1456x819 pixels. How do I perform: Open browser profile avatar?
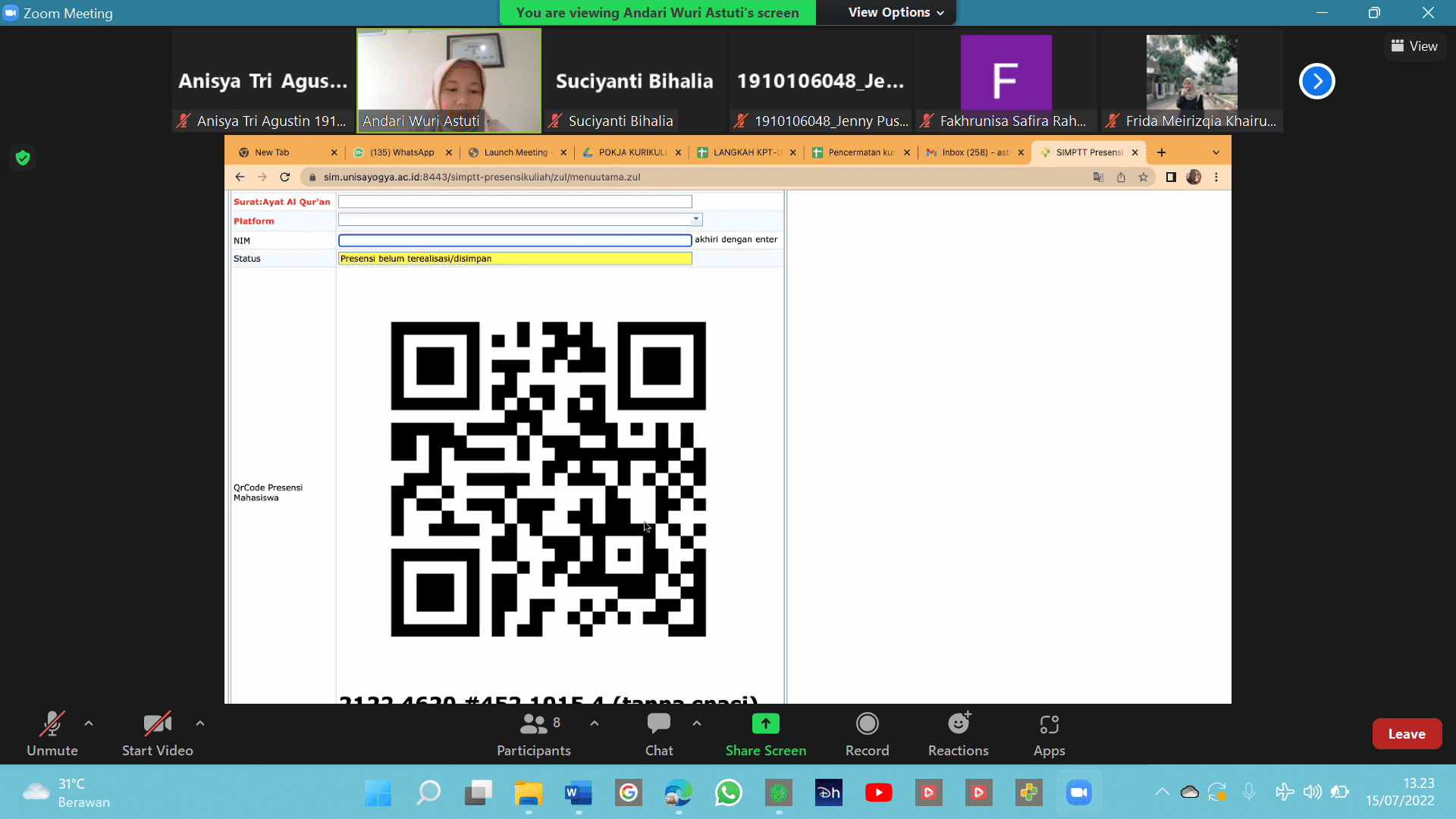click(1194, 177)
